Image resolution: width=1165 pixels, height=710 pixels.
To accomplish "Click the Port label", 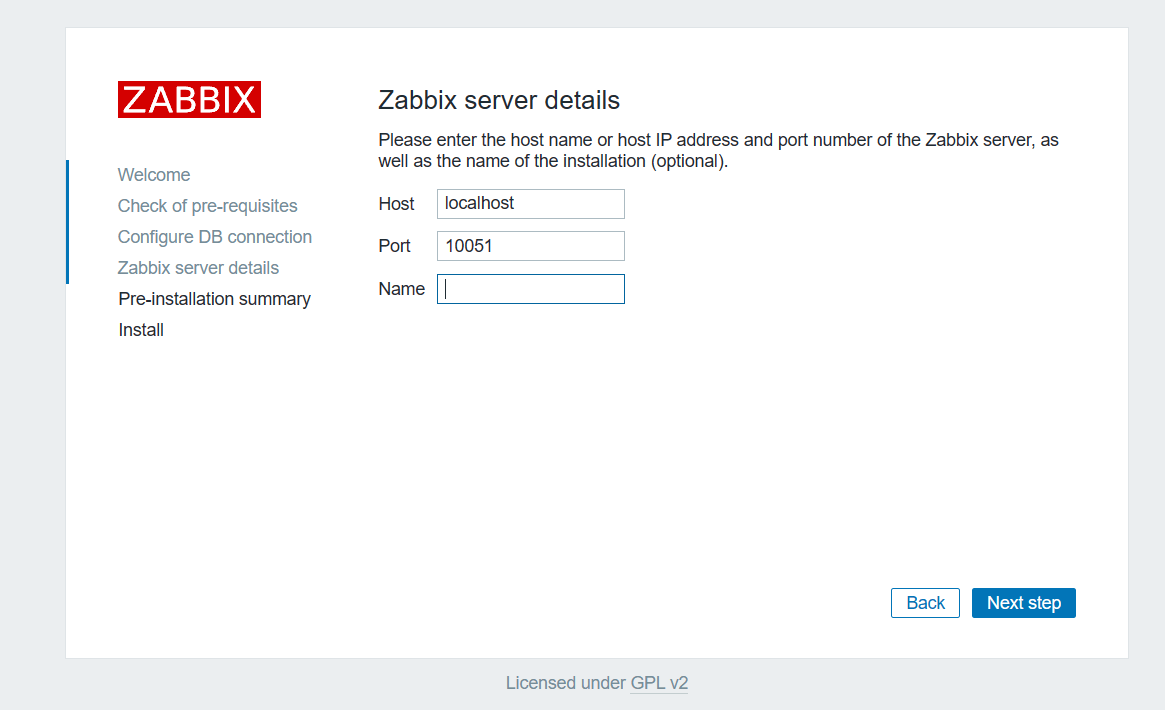I will click(394, 246).
